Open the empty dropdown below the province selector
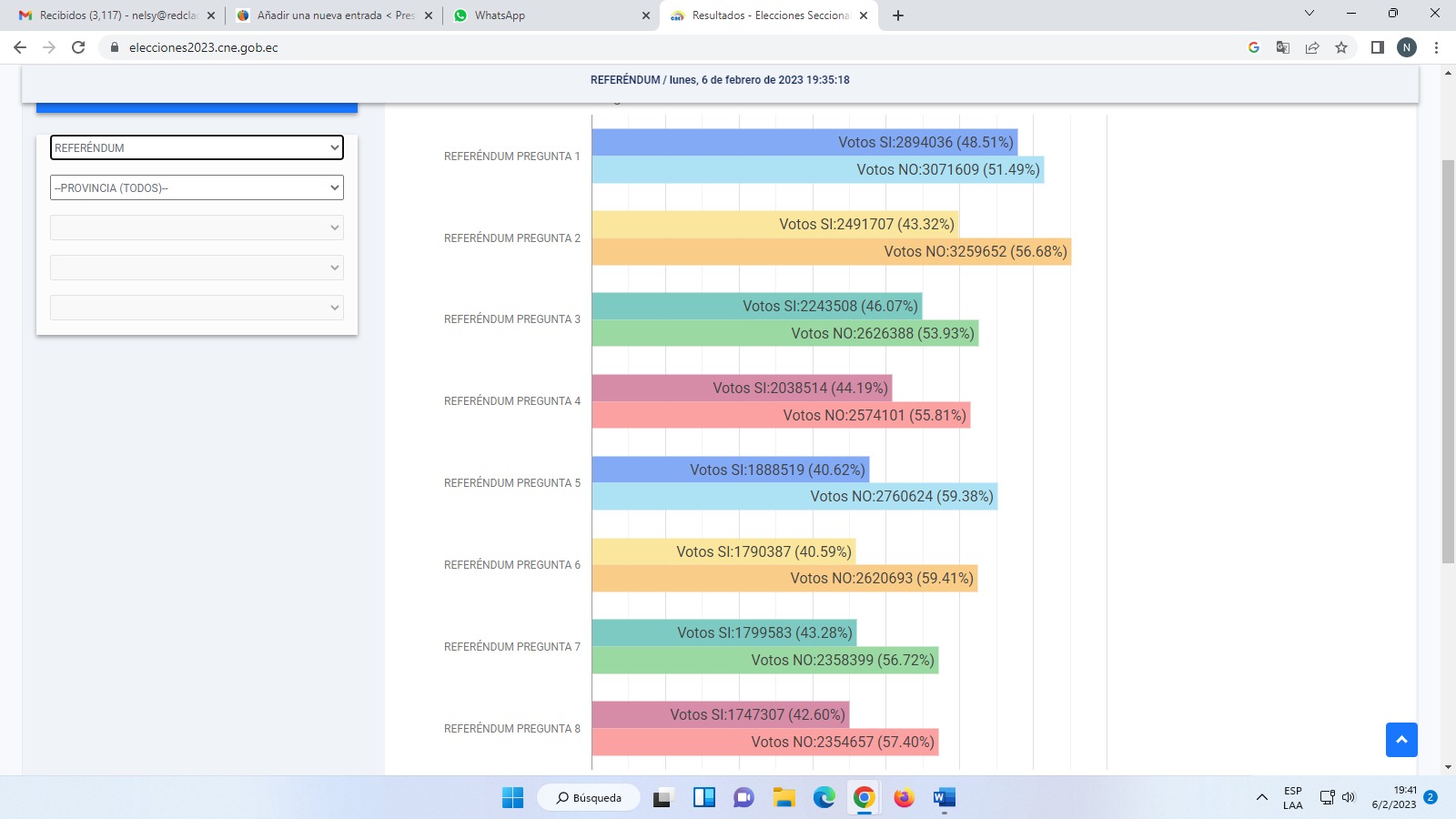The width and height of the screenshot is (1456, 819). [197, 227]
